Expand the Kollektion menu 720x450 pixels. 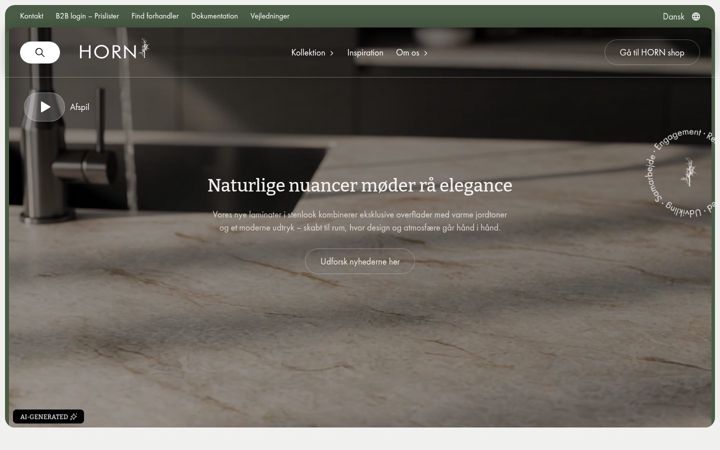312,53
